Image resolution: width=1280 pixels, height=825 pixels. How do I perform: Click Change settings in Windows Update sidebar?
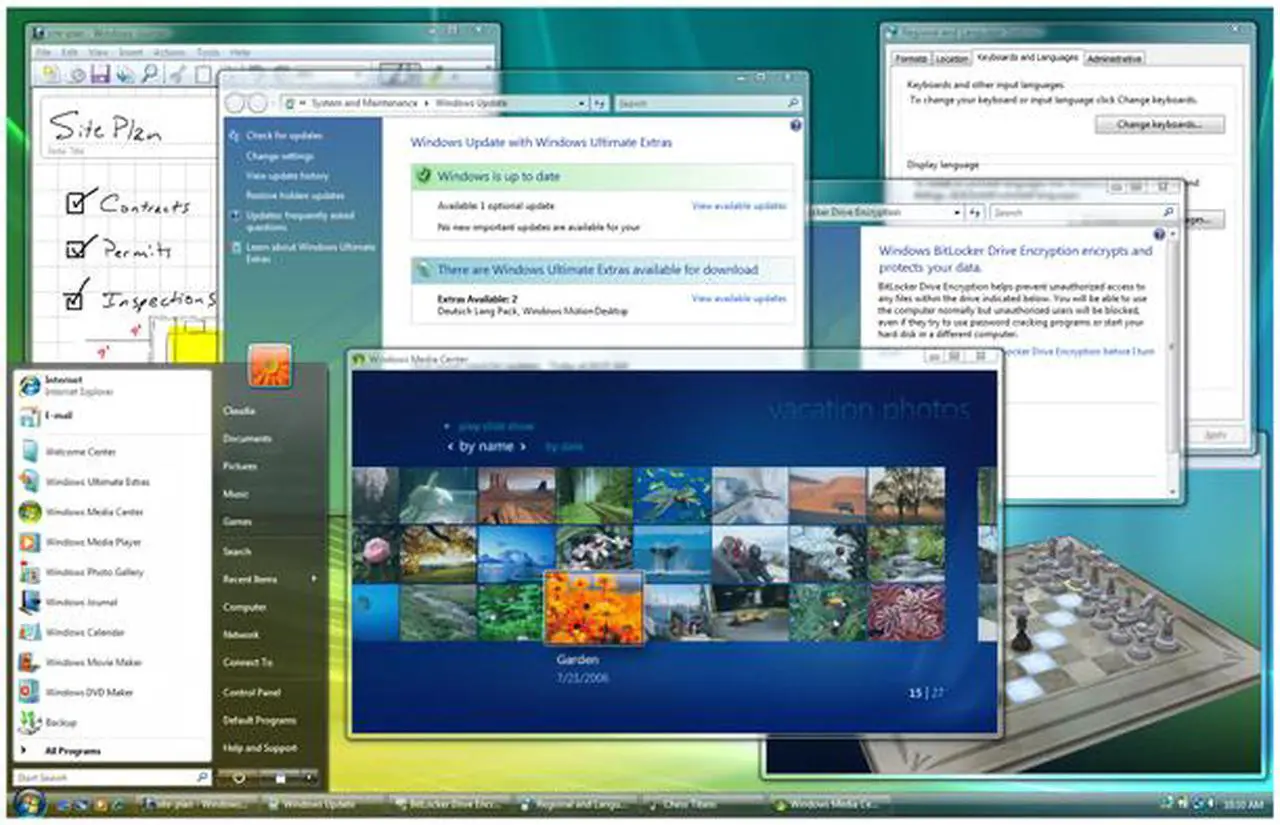click(x=280, y=156)
